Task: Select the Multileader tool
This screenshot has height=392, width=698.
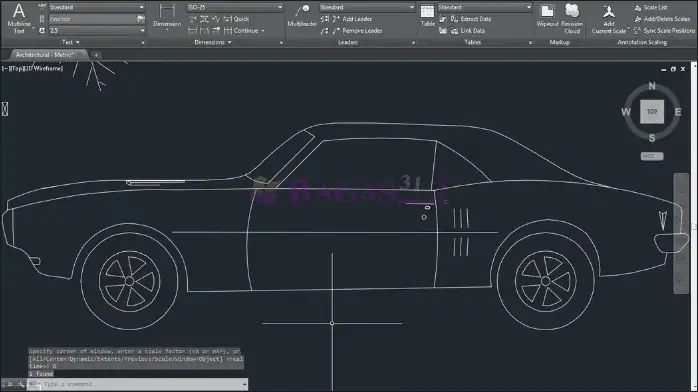Action: (302, 16)
